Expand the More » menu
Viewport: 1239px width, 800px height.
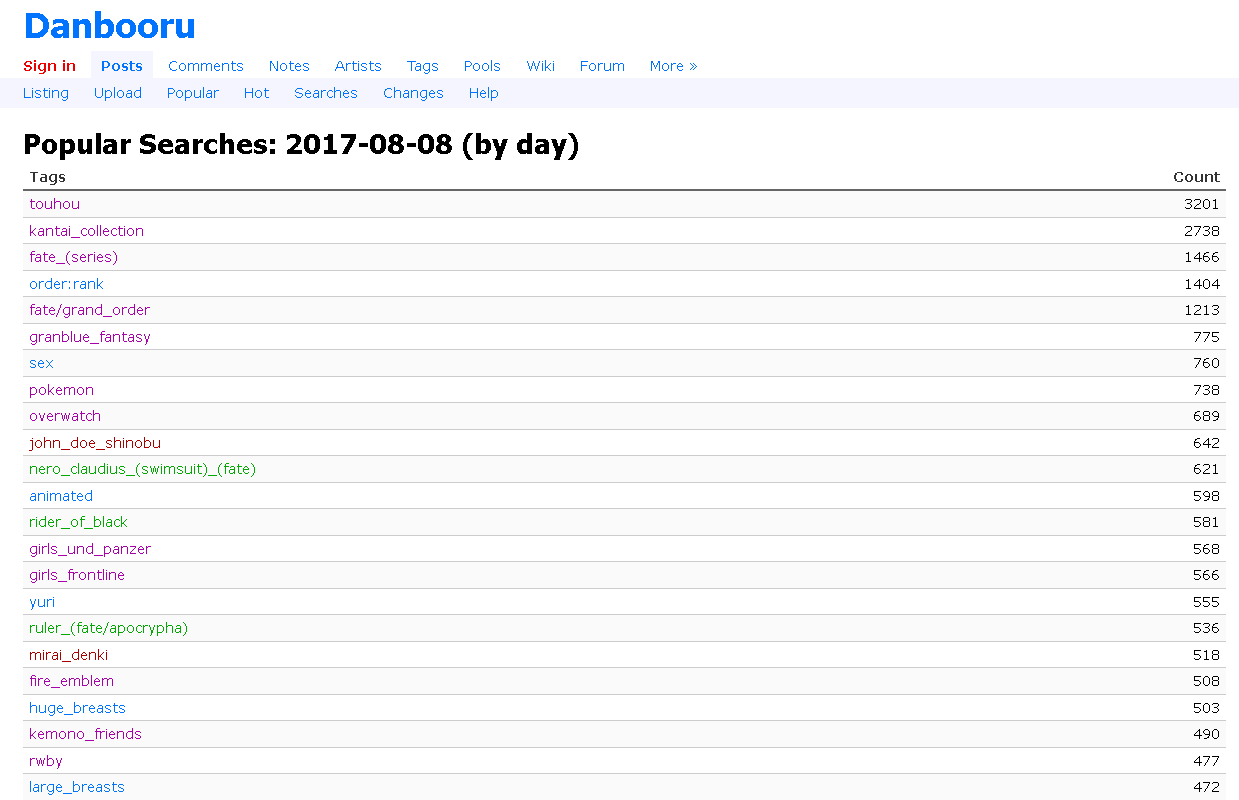(673, 66)
